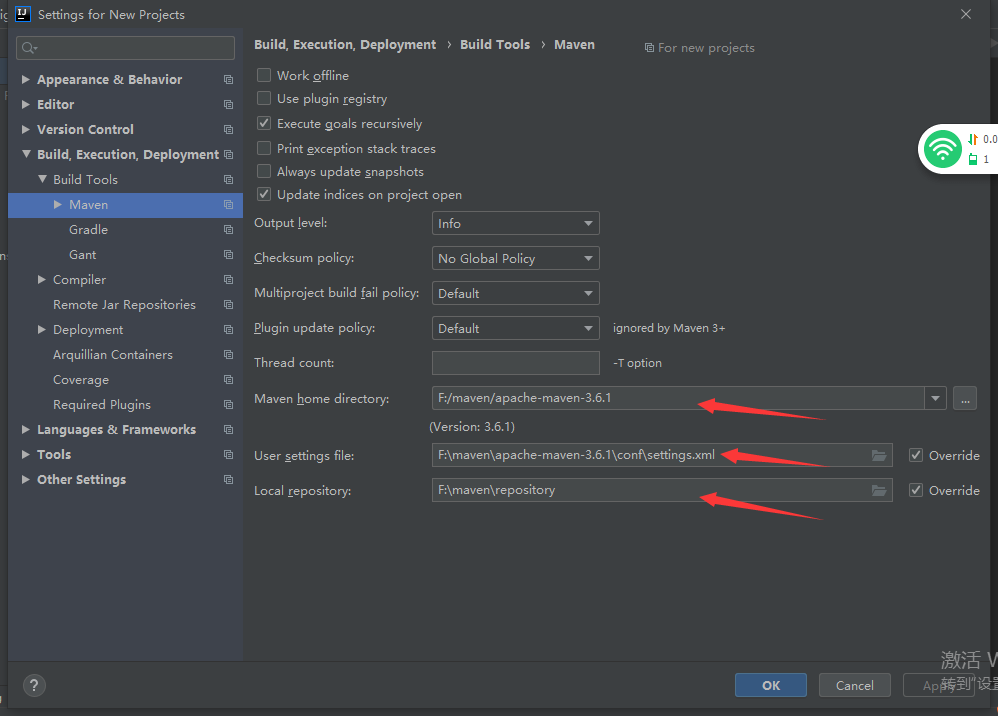Open the Plugin update policy dropdown
Image resolution: width=998 pixels, height=716 pixels.
click(516, 328)
